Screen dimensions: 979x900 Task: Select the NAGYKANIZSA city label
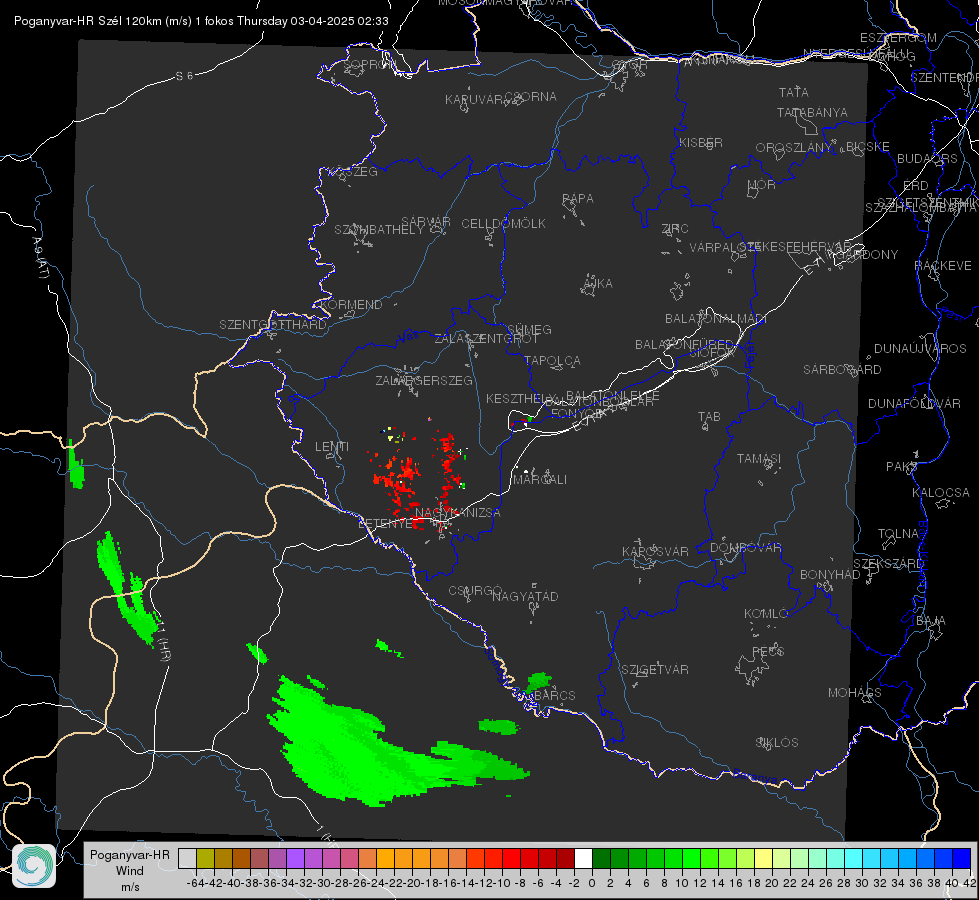click(x=458, y=513)
